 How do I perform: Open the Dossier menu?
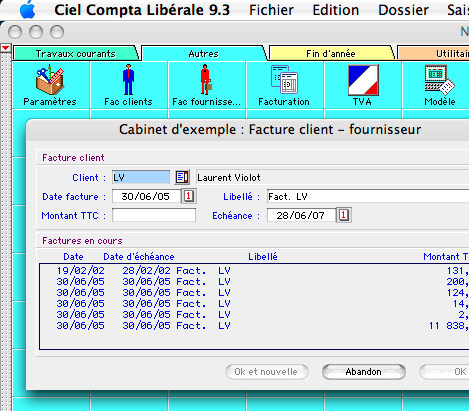click(x=403, y=10)
